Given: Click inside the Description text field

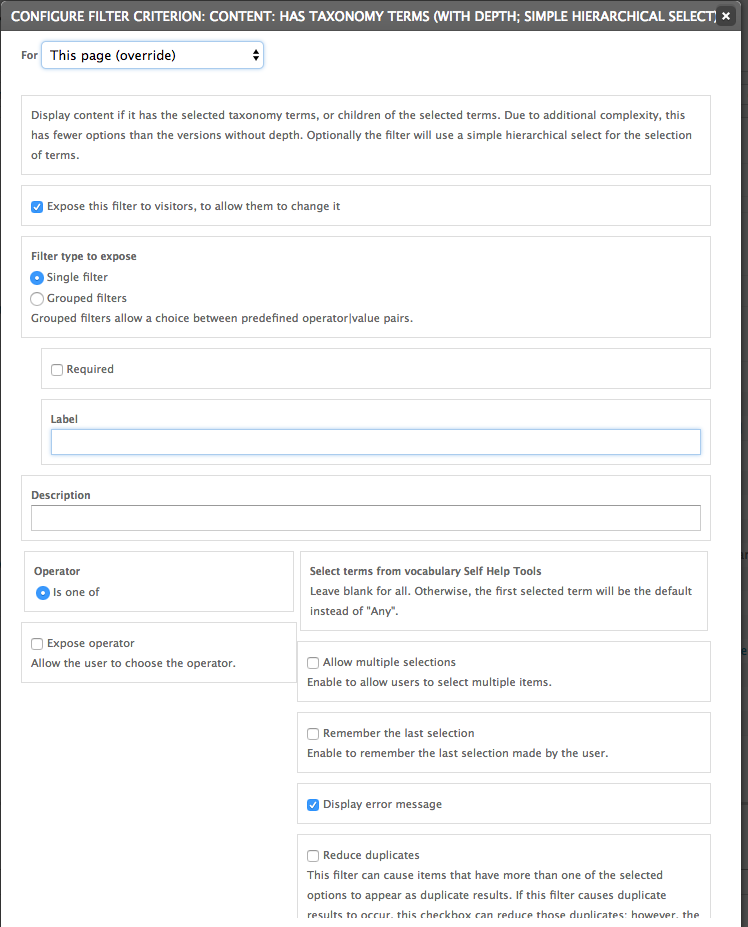Looking at the screenshot, I should [x=365, y=518].
